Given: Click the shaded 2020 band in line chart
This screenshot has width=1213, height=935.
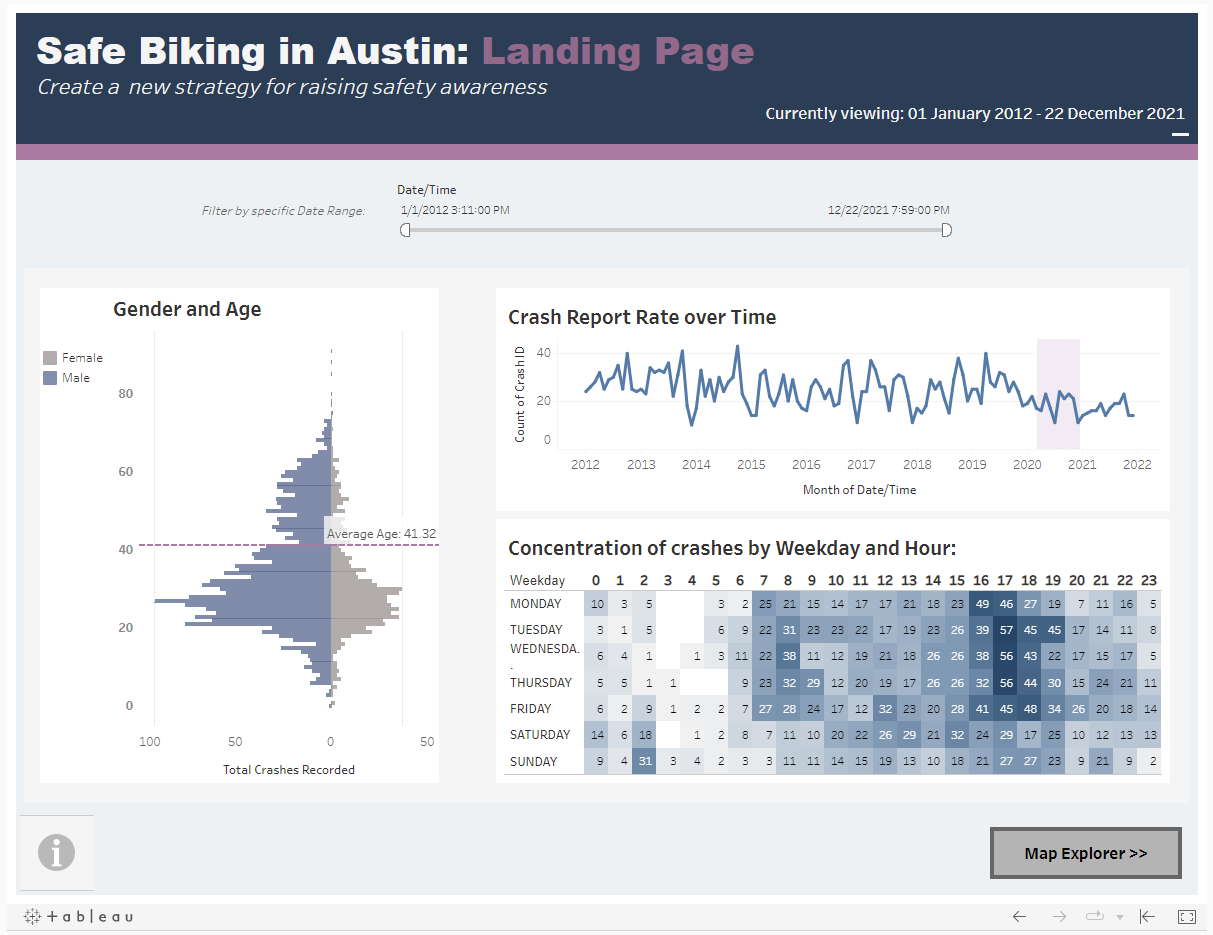Looking at the screenshot, I should click(x=1058, y=394).
